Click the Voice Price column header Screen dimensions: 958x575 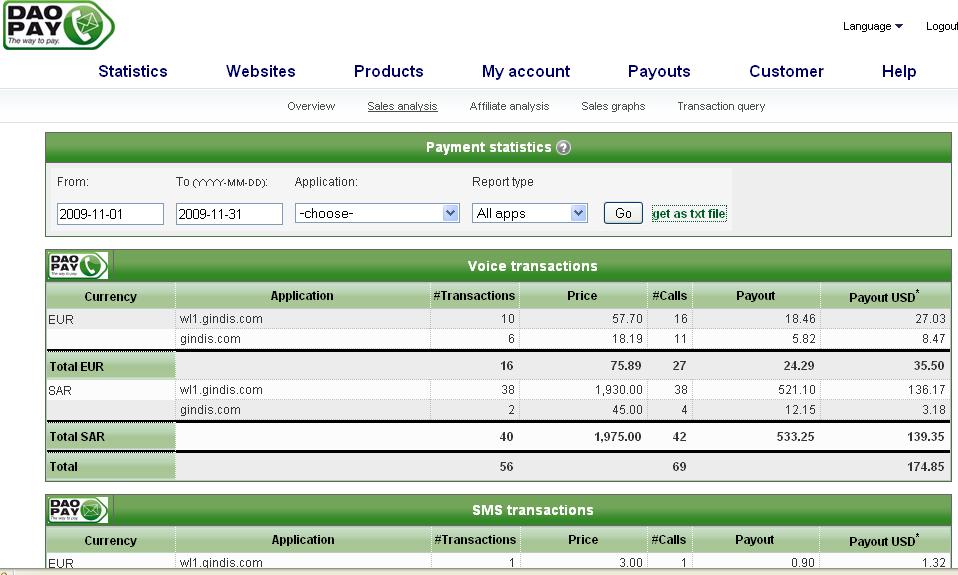(x=582, y=296)
